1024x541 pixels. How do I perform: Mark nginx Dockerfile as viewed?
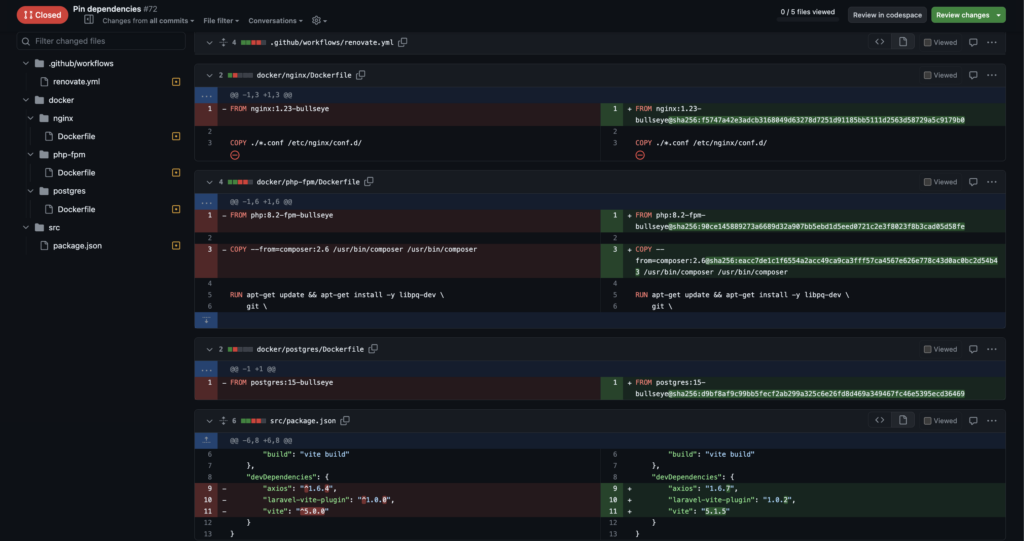point(940,75)
